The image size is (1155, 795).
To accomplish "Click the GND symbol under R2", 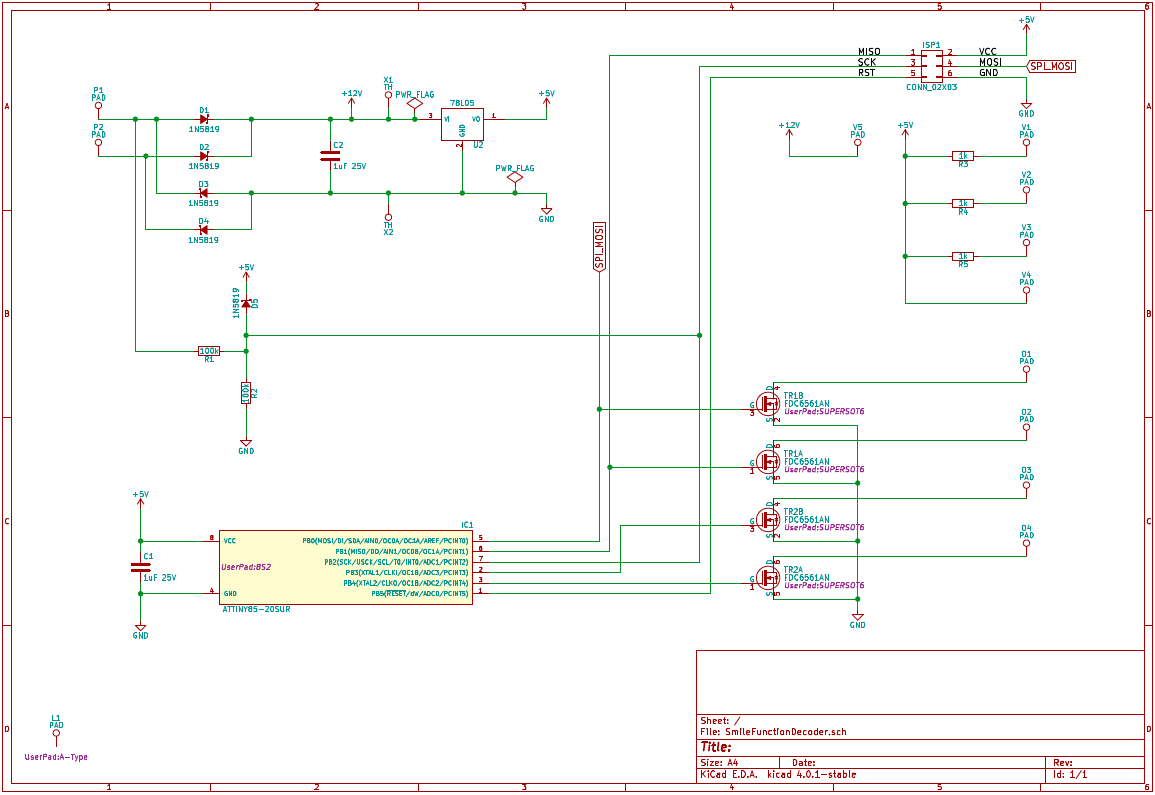I will pos(246,444).
